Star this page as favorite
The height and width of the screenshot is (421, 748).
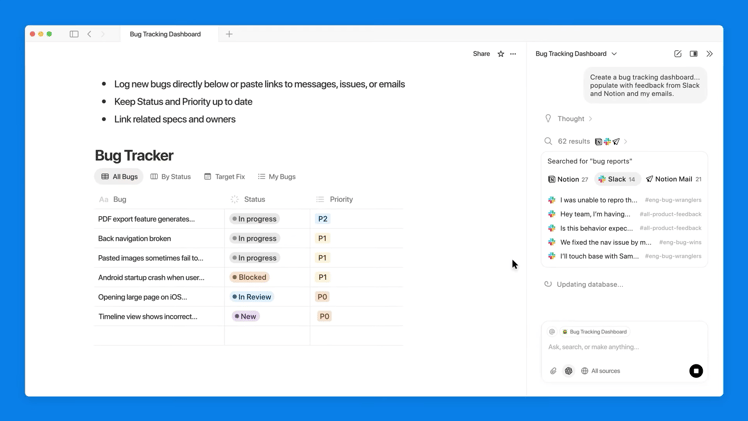click(x=500, y=54)
